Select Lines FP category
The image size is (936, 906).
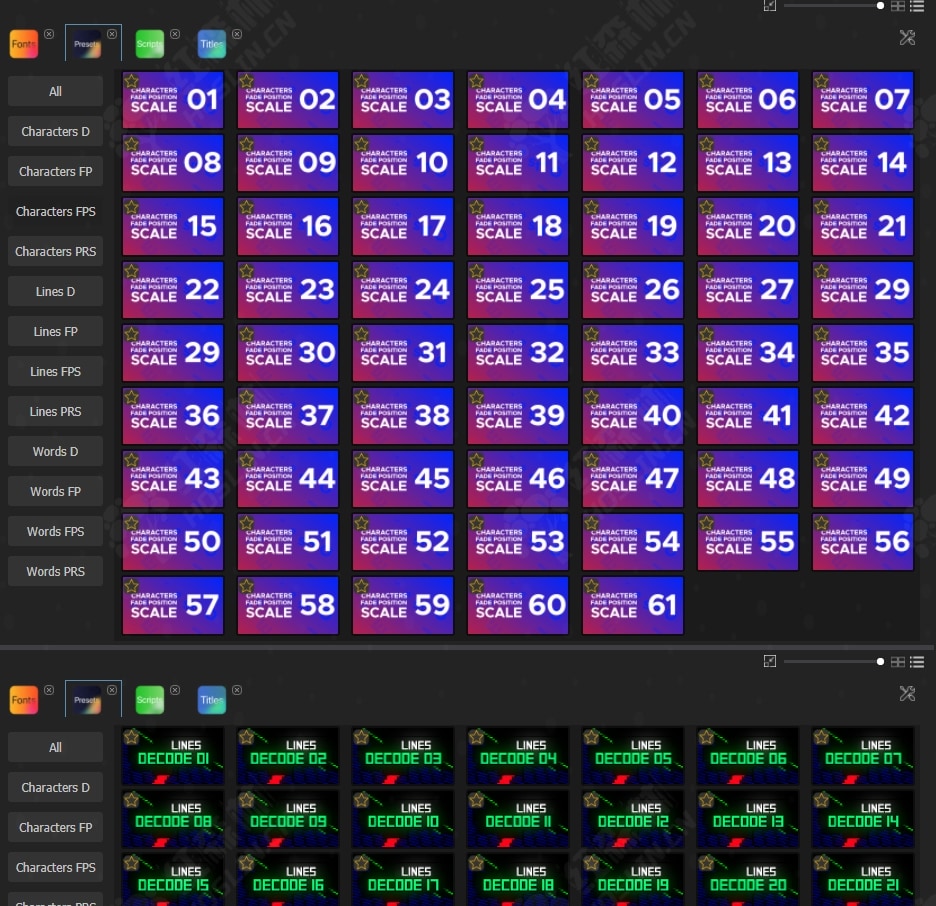[x=56, y=331]
